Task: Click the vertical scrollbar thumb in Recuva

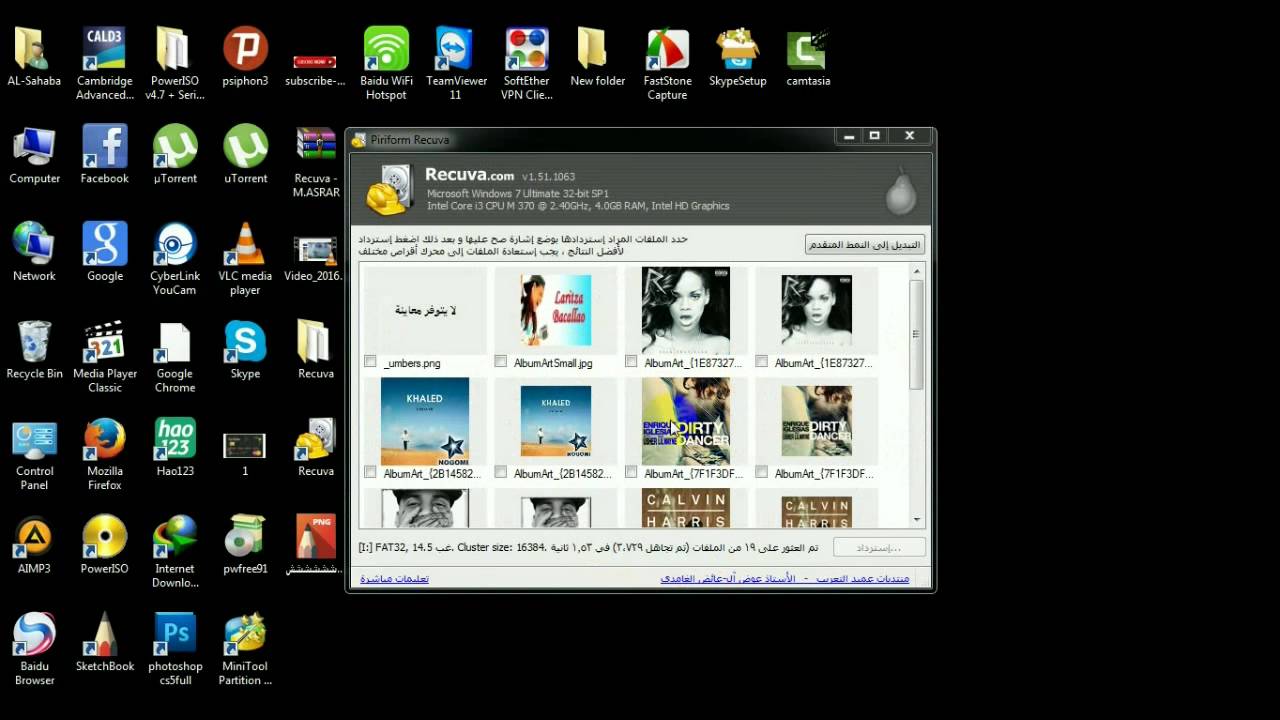Action: [x=917, y=334]
